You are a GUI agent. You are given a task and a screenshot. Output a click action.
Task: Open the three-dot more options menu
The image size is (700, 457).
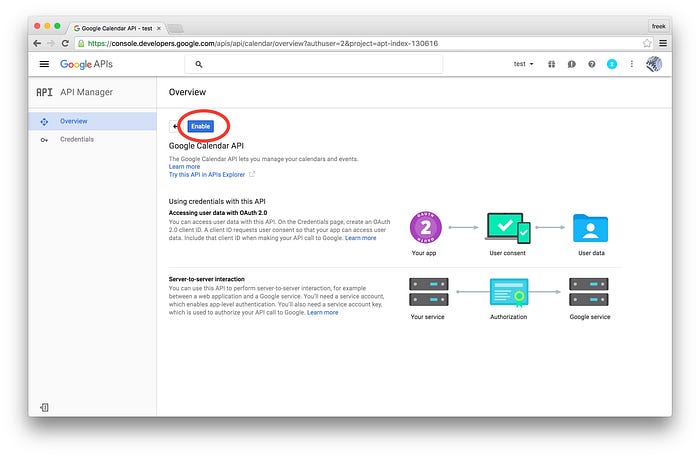(632, 64)
